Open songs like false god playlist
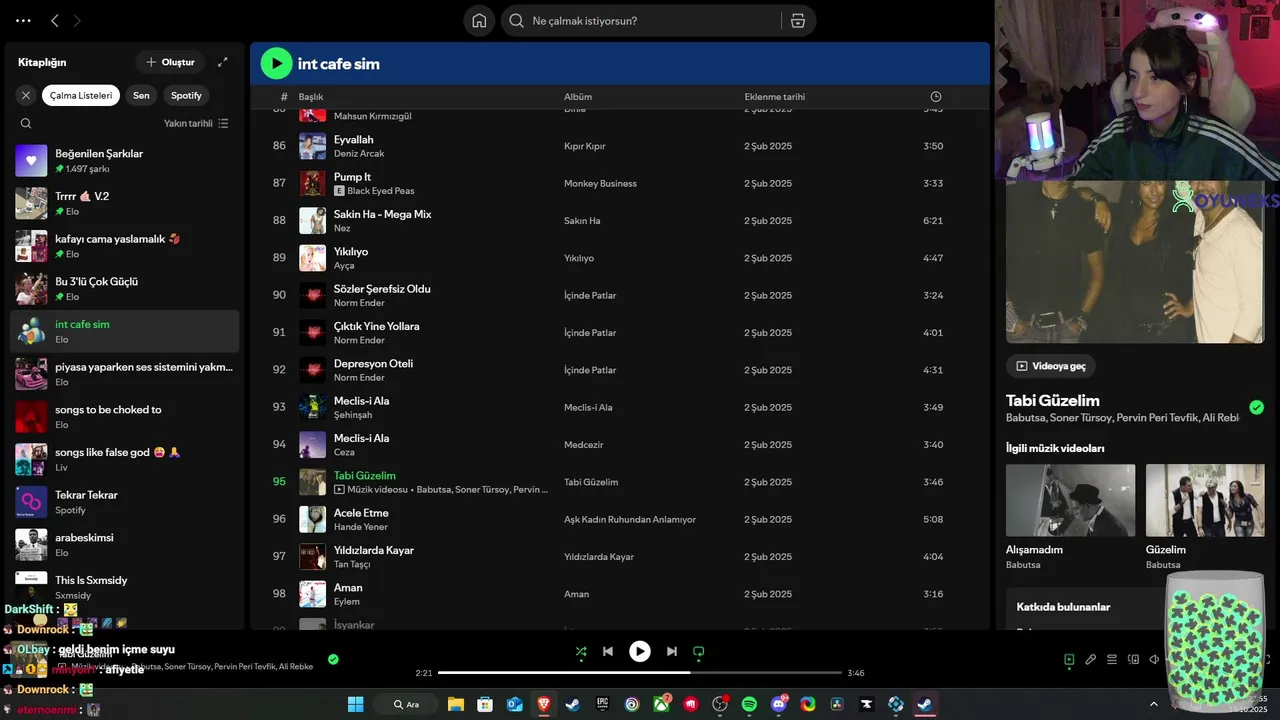The width and height of the screenshot is (1280, 720). [x=125, y=459]
